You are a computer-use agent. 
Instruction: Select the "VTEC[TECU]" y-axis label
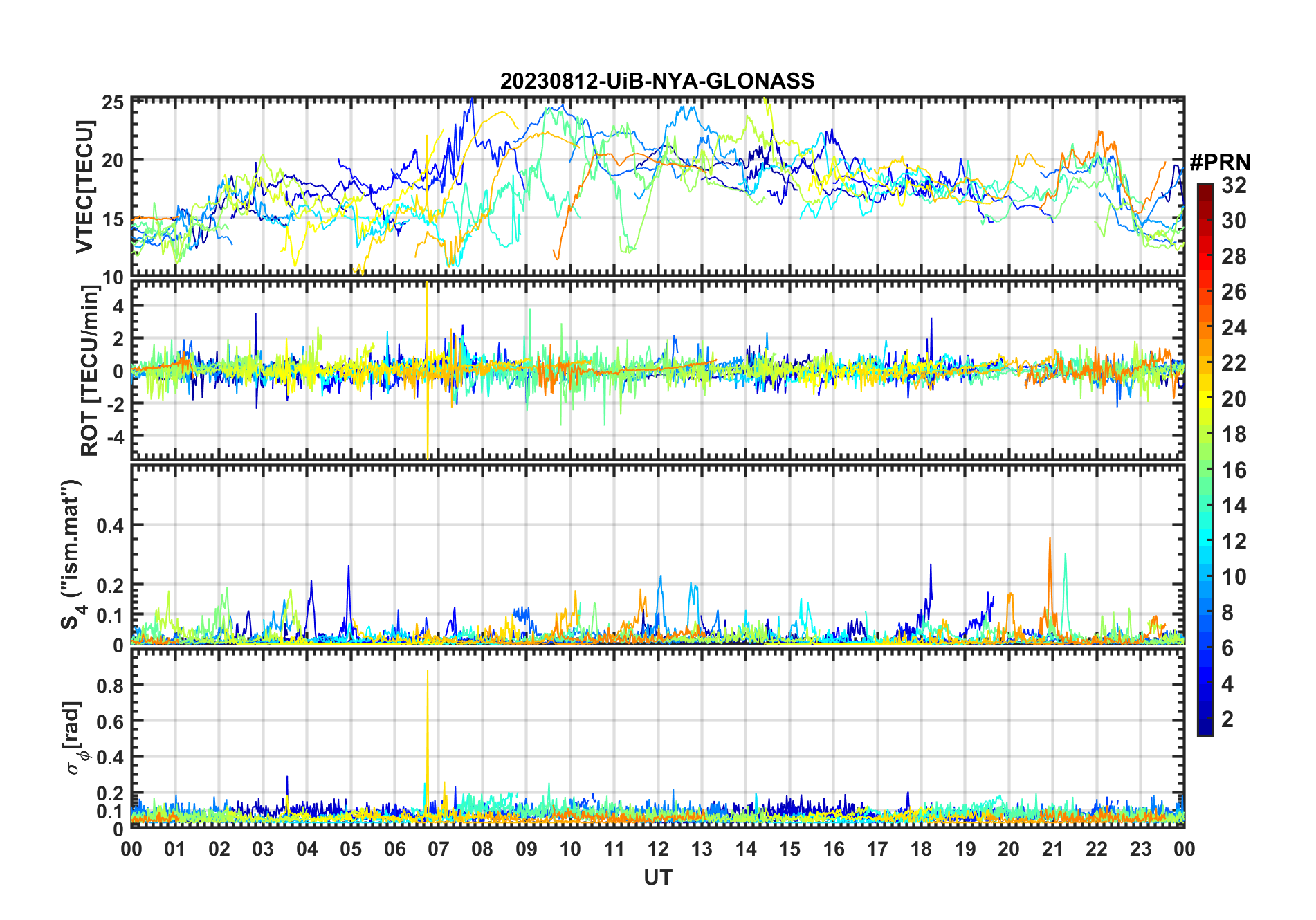coord(84,187)
